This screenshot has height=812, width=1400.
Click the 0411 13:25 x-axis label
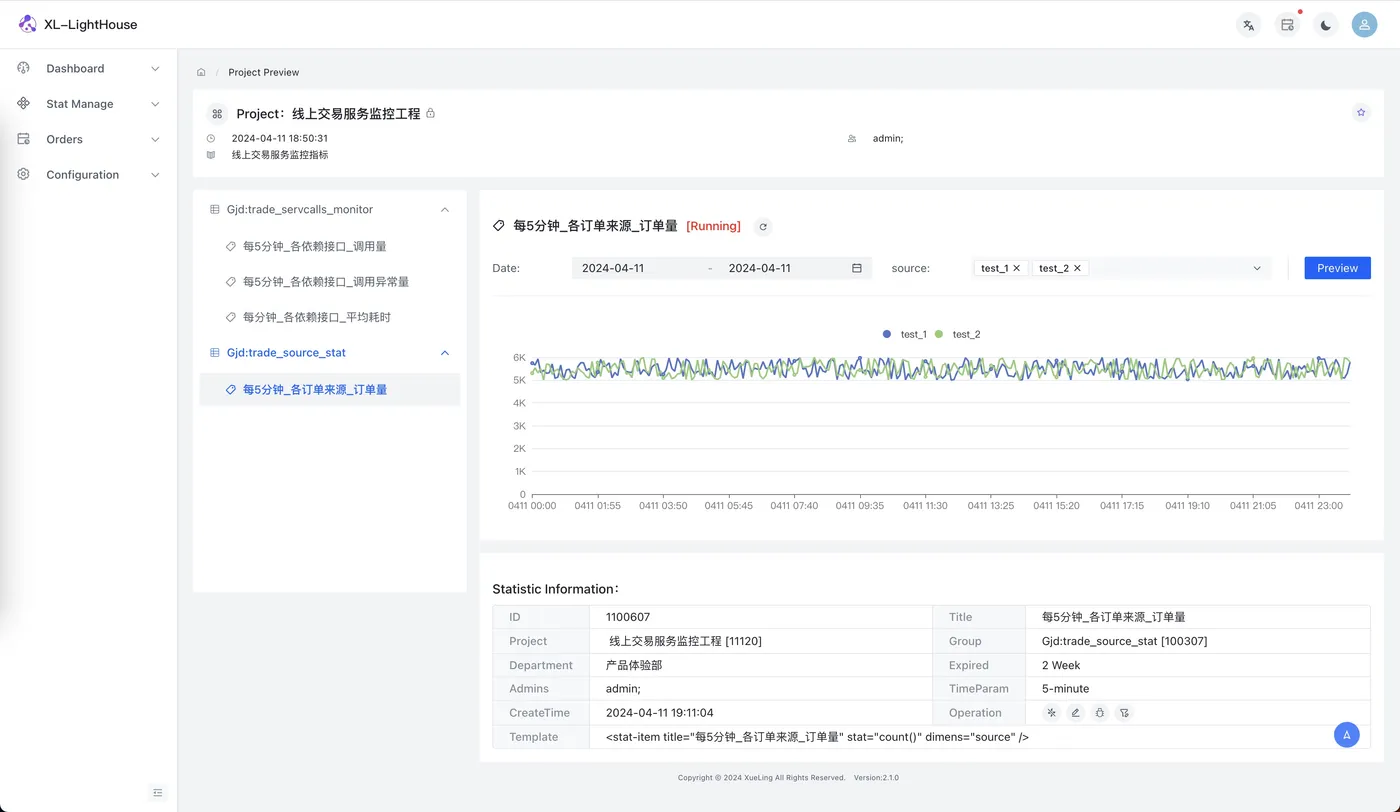tap(990, 506)
